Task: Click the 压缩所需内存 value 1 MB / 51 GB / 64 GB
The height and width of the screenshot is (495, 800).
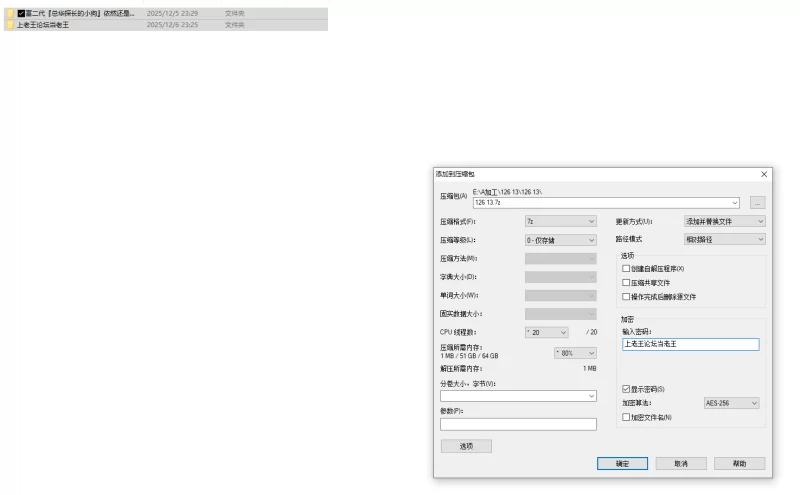Action: tap(469, 356)
